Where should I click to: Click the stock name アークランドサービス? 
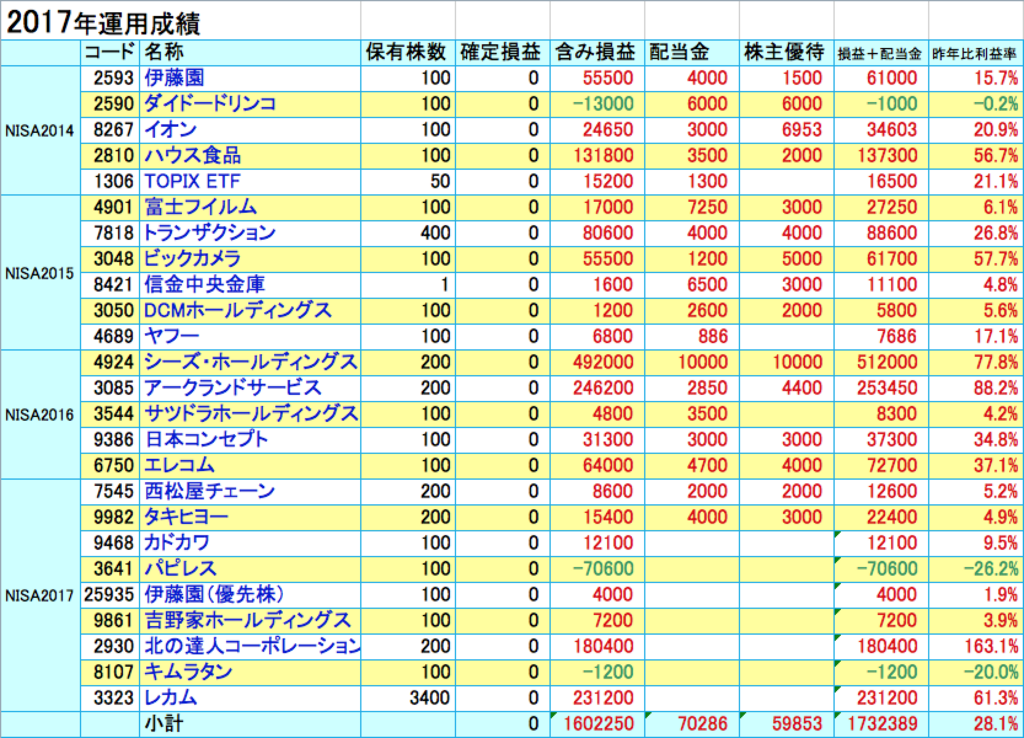pos(232,388)
